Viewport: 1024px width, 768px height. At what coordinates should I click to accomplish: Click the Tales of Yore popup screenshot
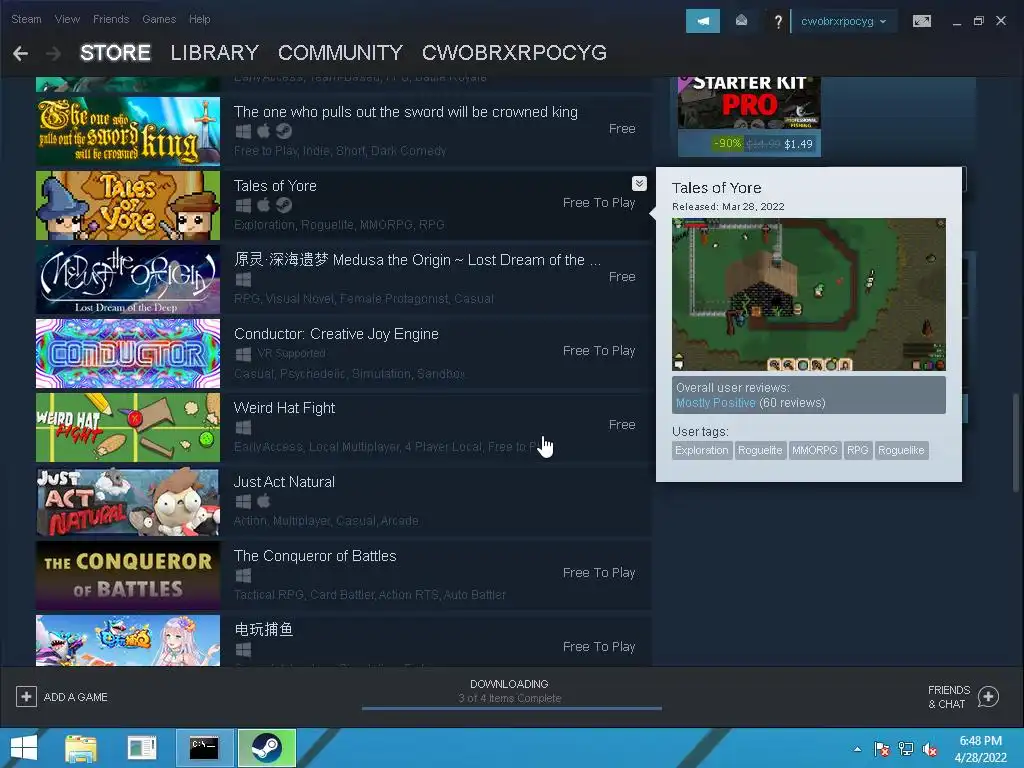[808, 295]
